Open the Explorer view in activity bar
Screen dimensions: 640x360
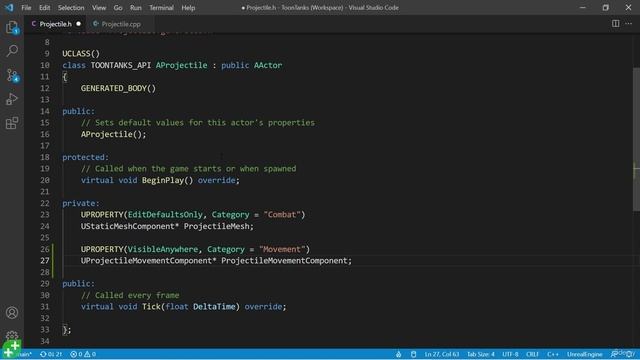[12, 28]
